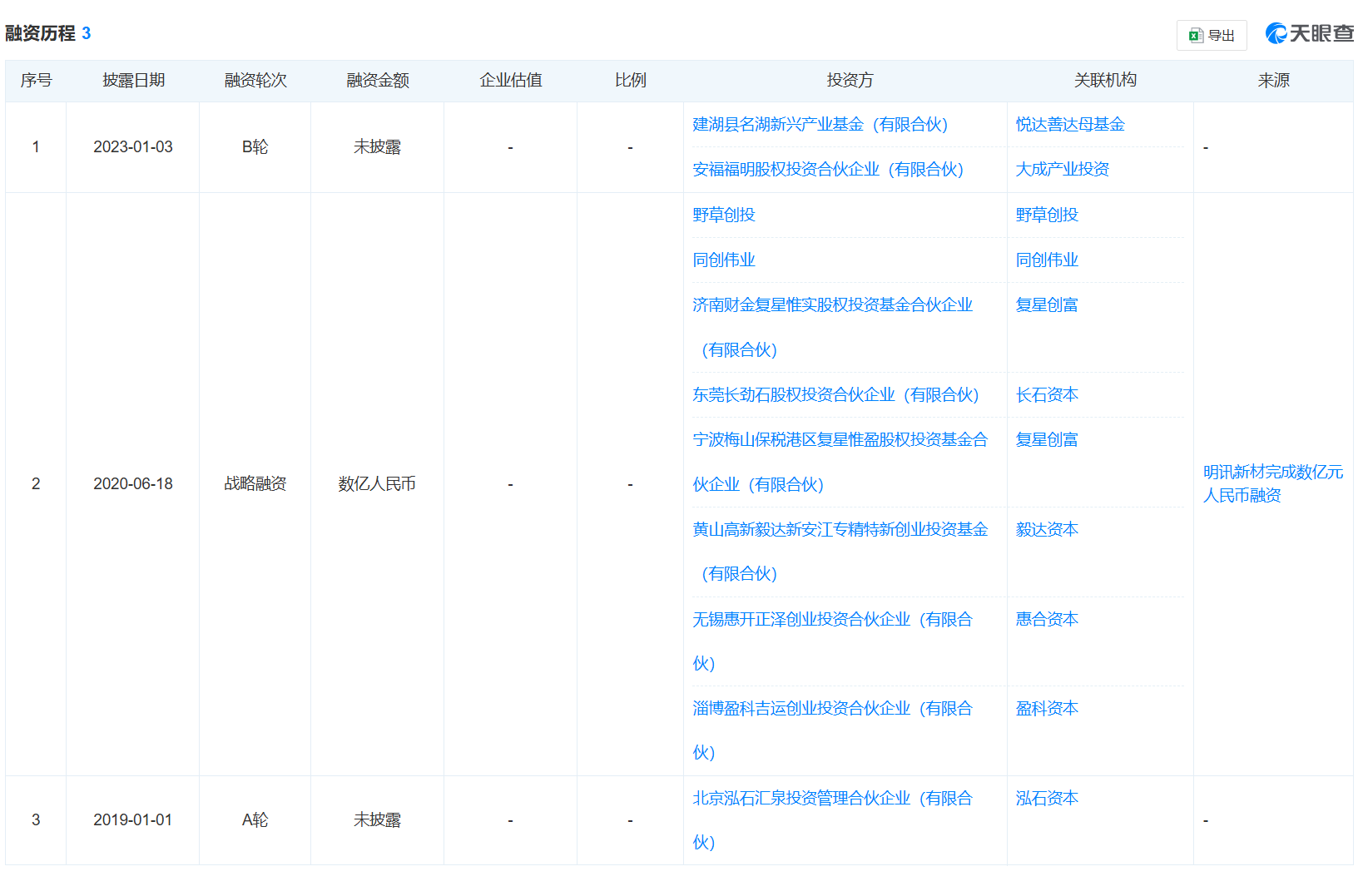The height and width of the screenshot is (896, 1368).
Task: Open 同创伟业 in the 投资方 column
Action: click(x=724, y=260)
